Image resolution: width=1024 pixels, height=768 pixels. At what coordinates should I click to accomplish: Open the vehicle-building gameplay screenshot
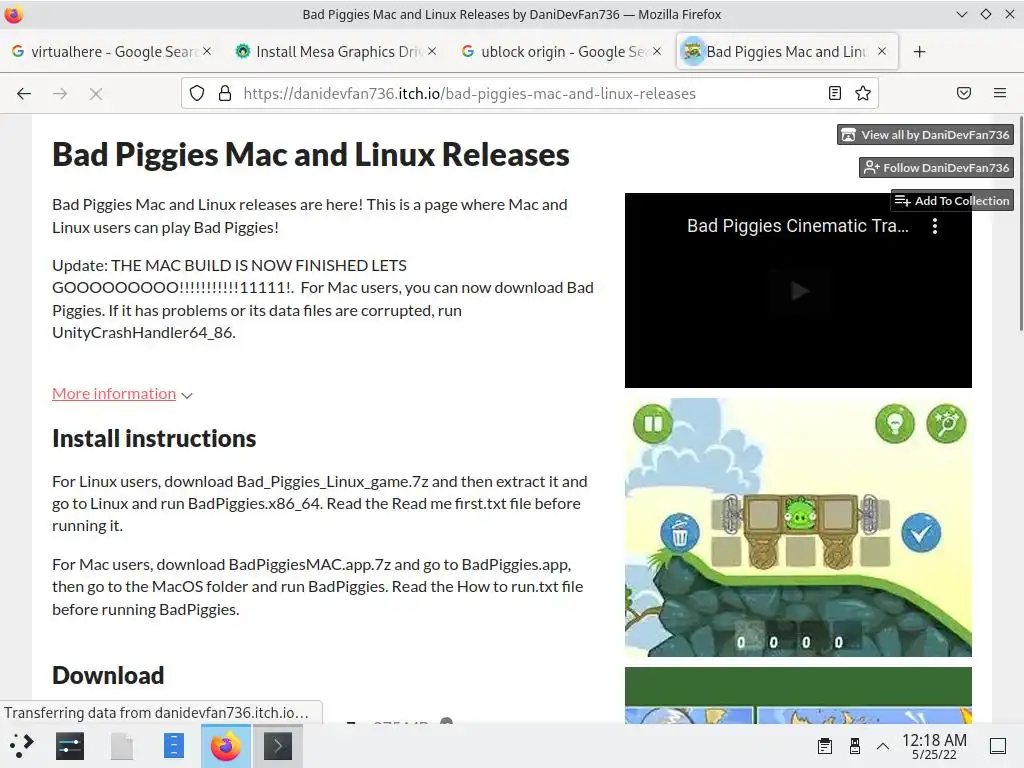pyautogui.click(x=798, y=528)
